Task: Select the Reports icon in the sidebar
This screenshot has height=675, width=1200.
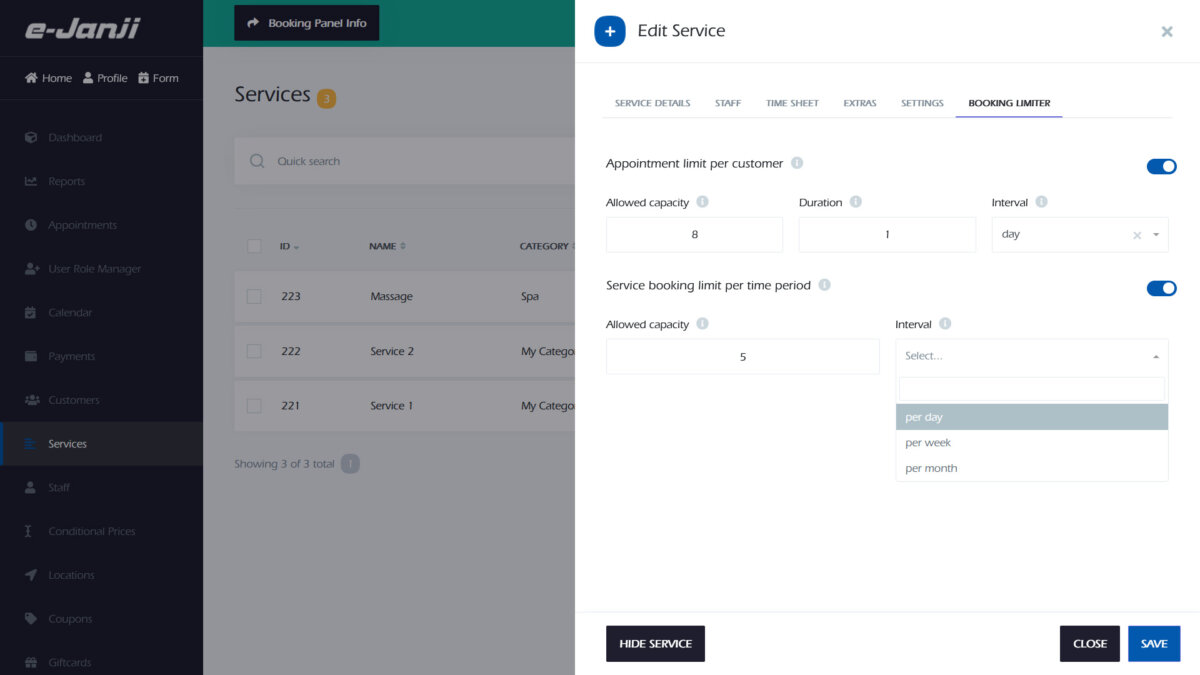Action: (x=30, y=181)
